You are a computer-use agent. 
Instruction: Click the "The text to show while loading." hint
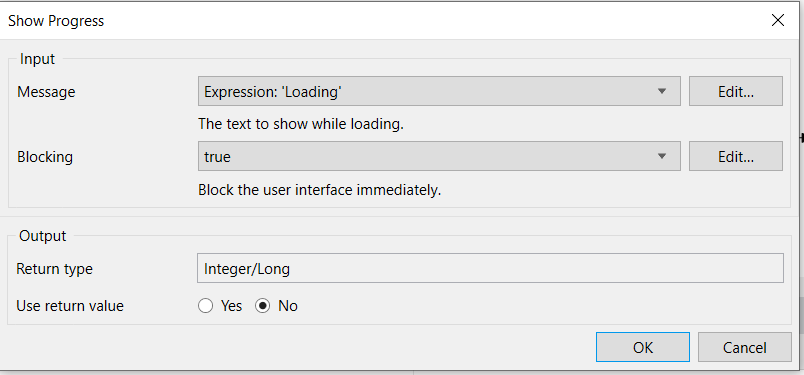click(x=301, y=124)
